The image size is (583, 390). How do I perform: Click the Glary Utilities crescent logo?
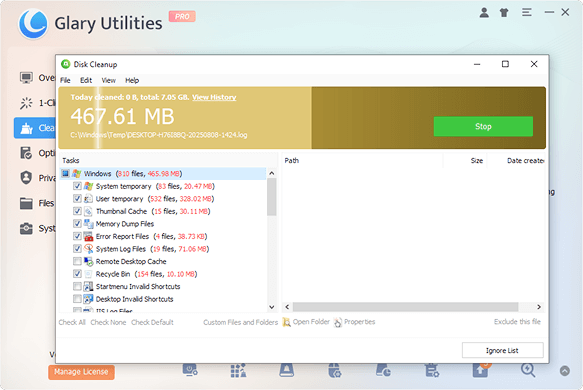click(x=33, y=24)
